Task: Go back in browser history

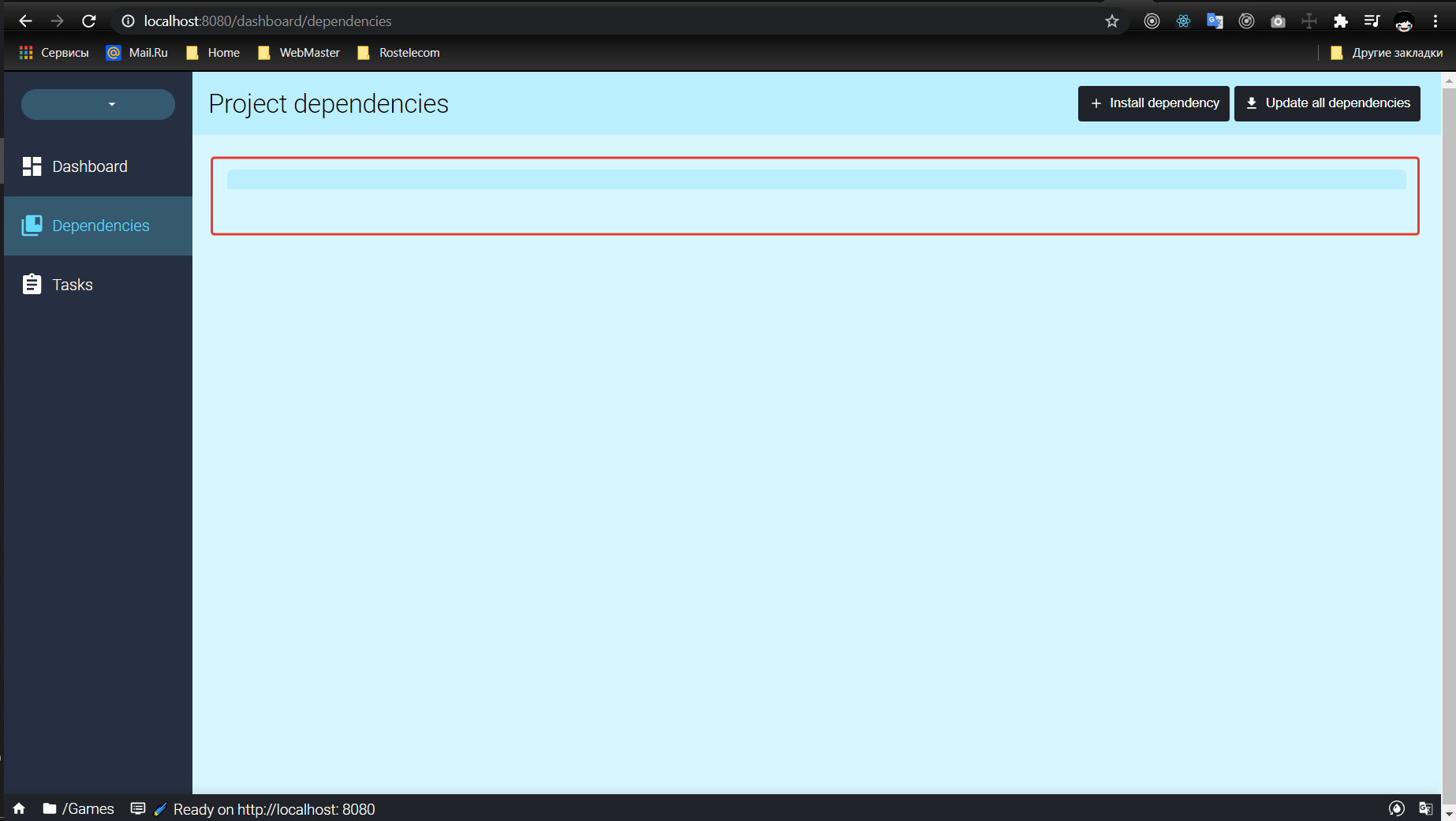Action: point(25,21)
